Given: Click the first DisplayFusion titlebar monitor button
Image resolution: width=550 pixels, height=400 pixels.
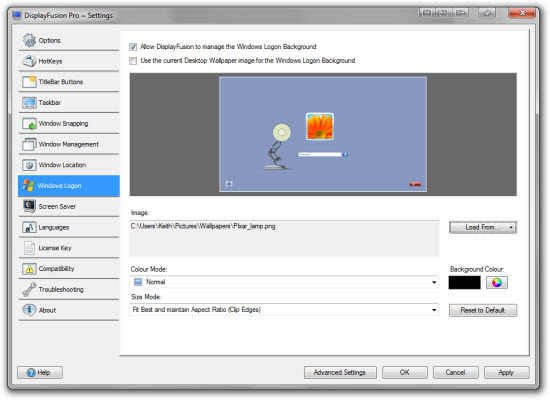Looking at the screenshot, I should (427, 13).
